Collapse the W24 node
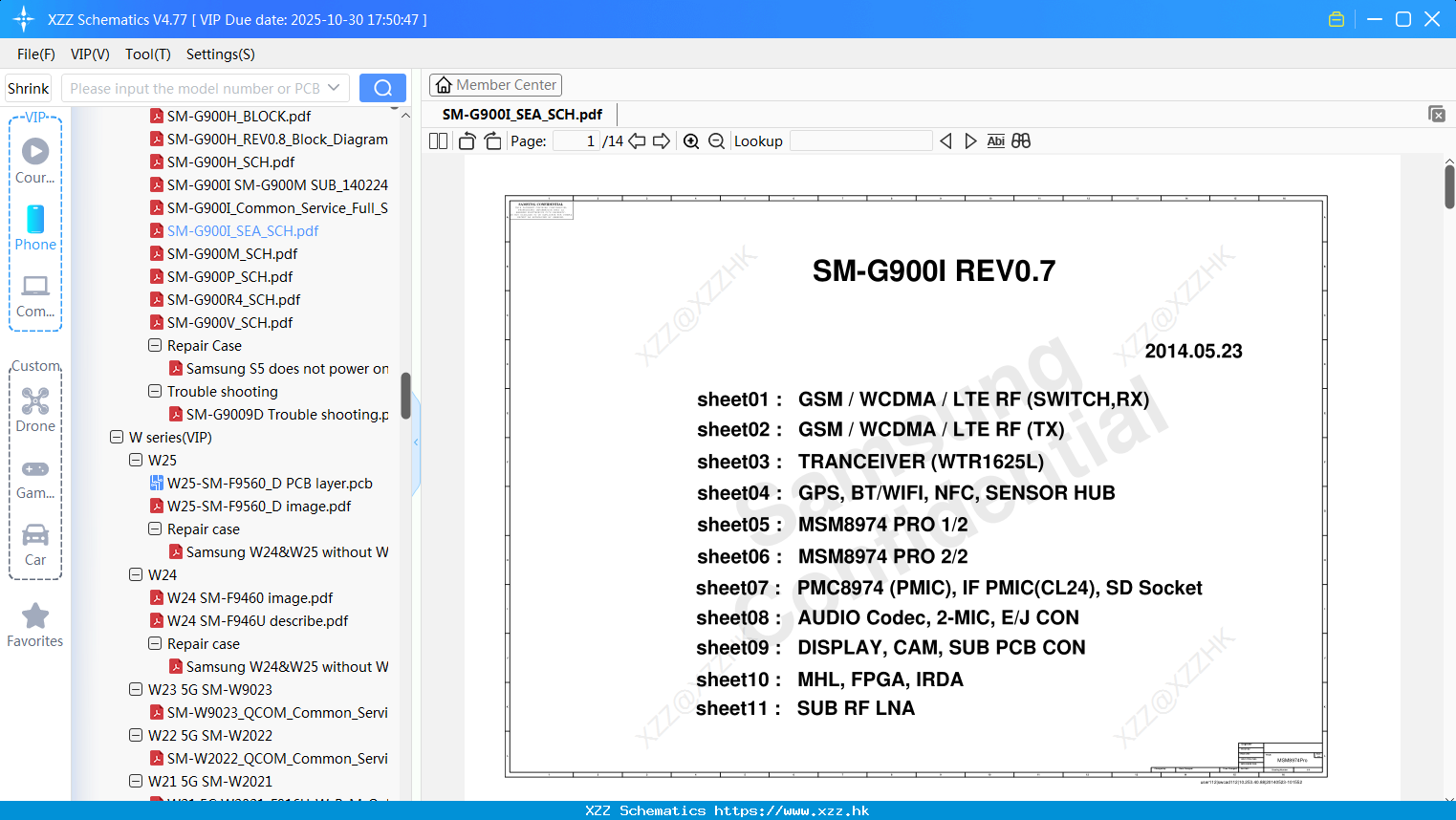Screen dimensions: 1456x820 coord(136,575)
